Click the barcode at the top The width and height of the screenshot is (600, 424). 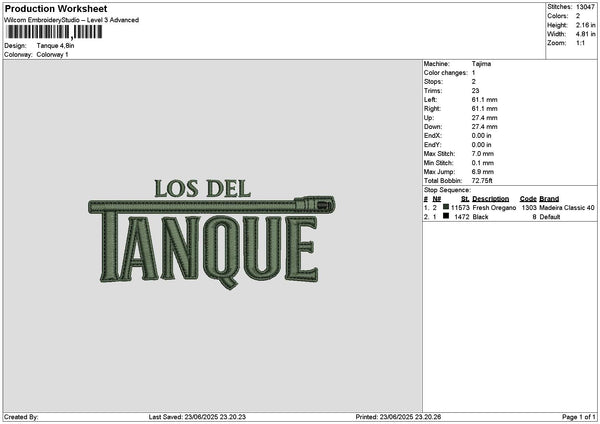[x=54, y=32]
